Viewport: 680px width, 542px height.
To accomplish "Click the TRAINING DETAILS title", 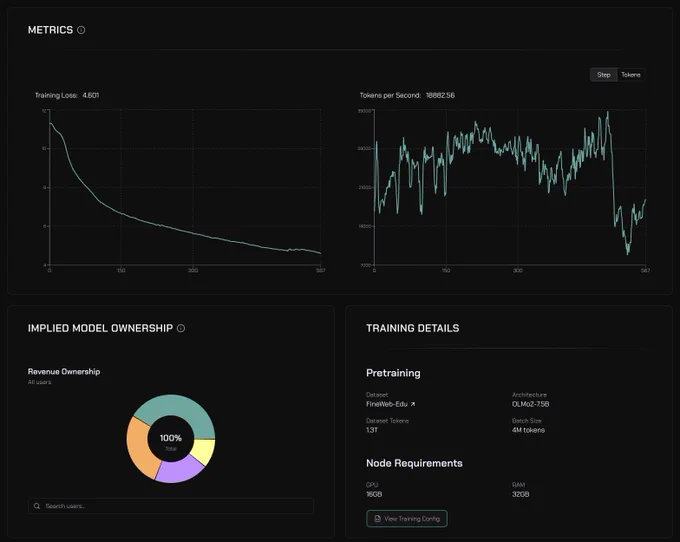I will pyautogui.click(x=412, y=328).
